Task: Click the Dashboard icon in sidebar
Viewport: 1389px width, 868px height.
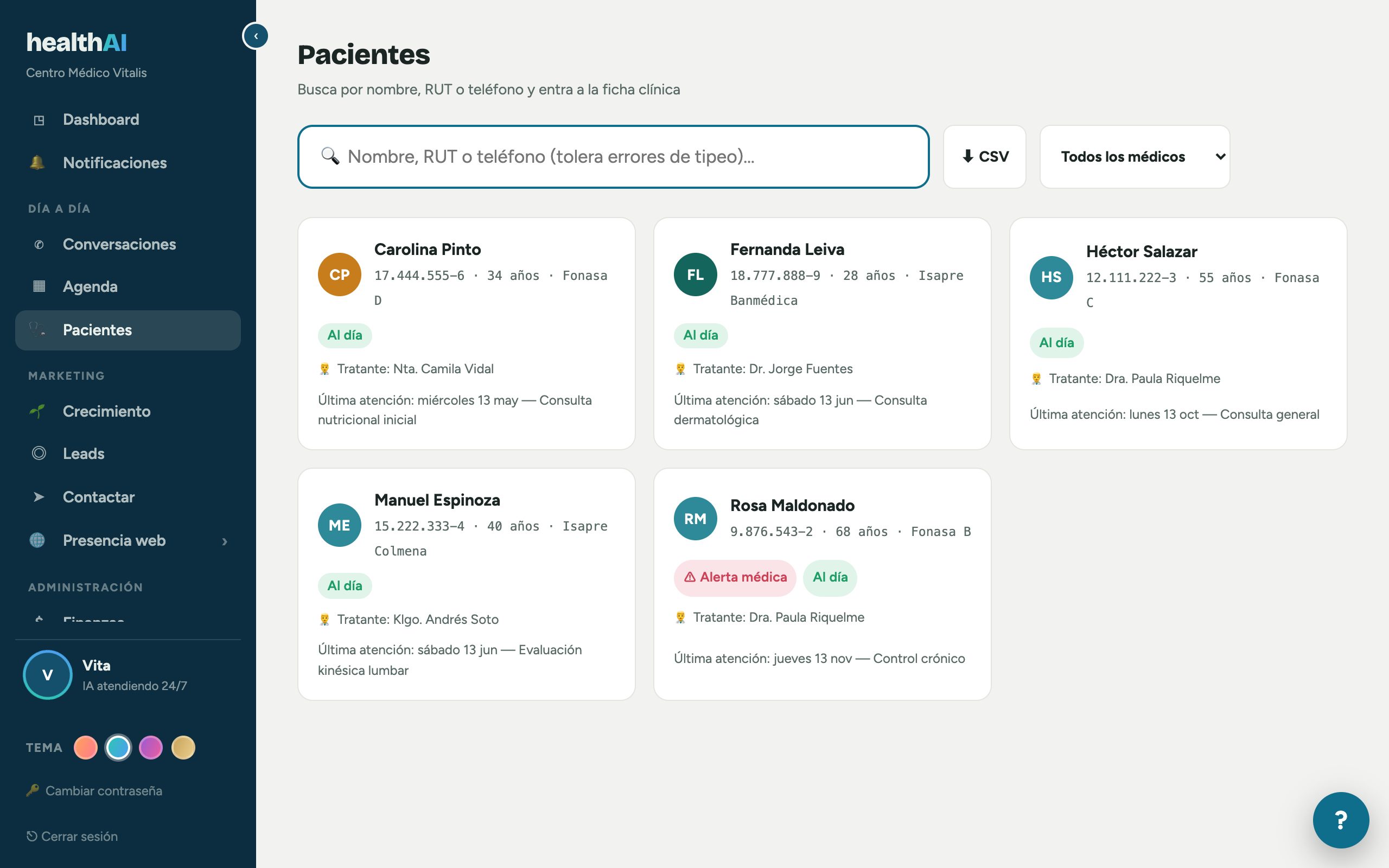Action: point(39,120)
